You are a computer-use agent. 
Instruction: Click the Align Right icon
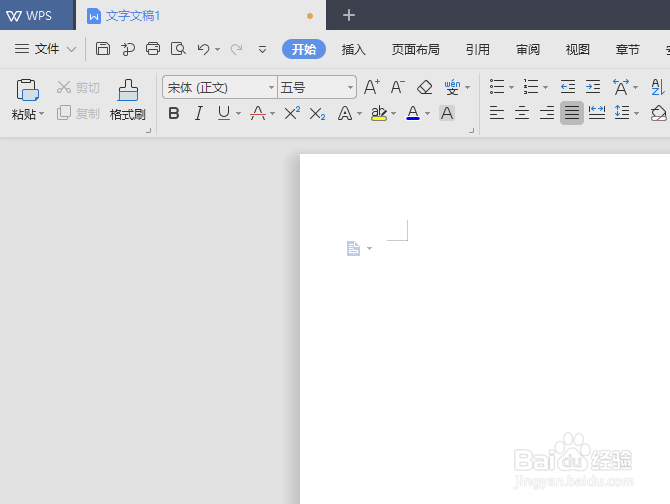click(x=547, y=113)
